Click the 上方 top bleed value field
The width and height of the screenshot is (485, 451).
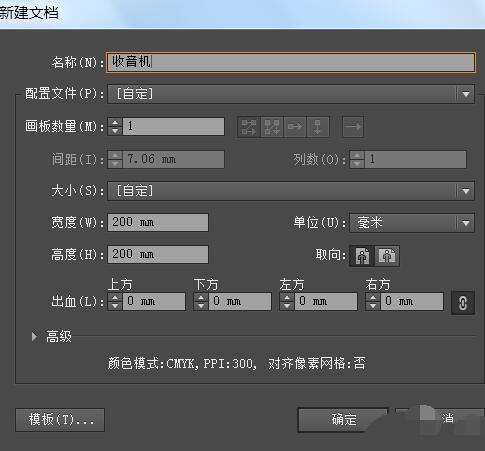(154, 302)
